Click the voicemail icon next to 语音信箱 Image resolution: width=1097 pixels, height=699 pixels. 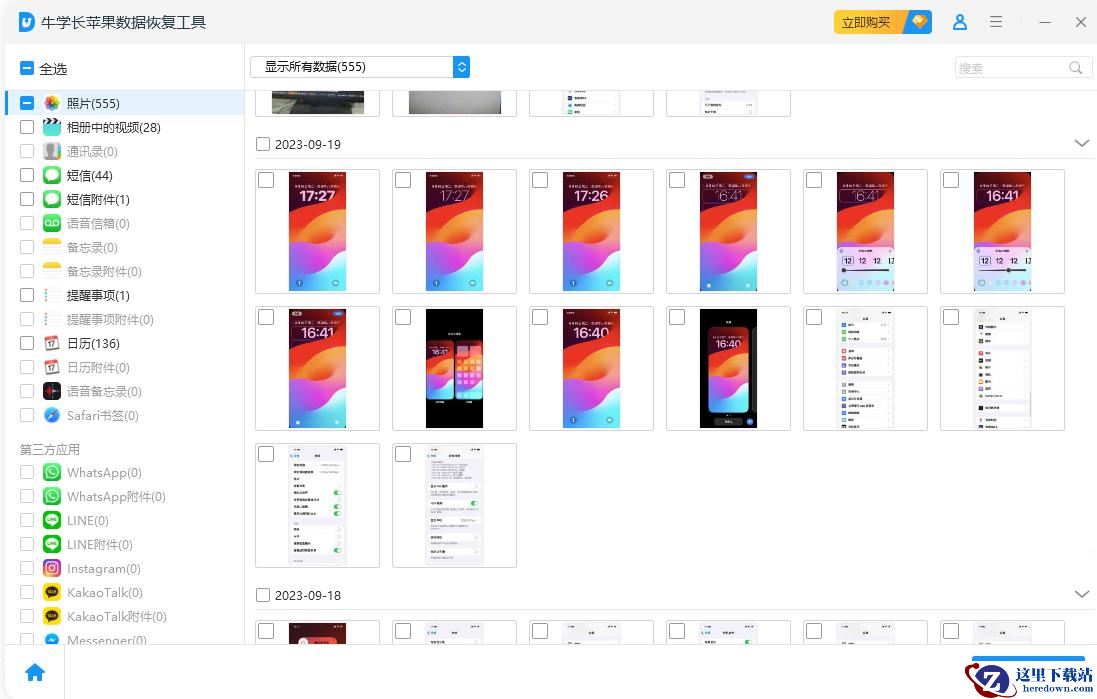coord(52,223)
